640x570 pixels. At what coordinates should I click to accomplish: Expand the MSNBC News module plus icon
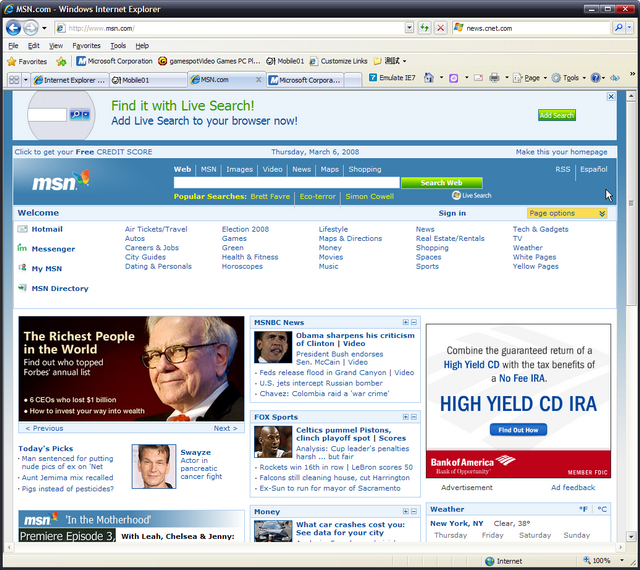(x=406, y=322)
